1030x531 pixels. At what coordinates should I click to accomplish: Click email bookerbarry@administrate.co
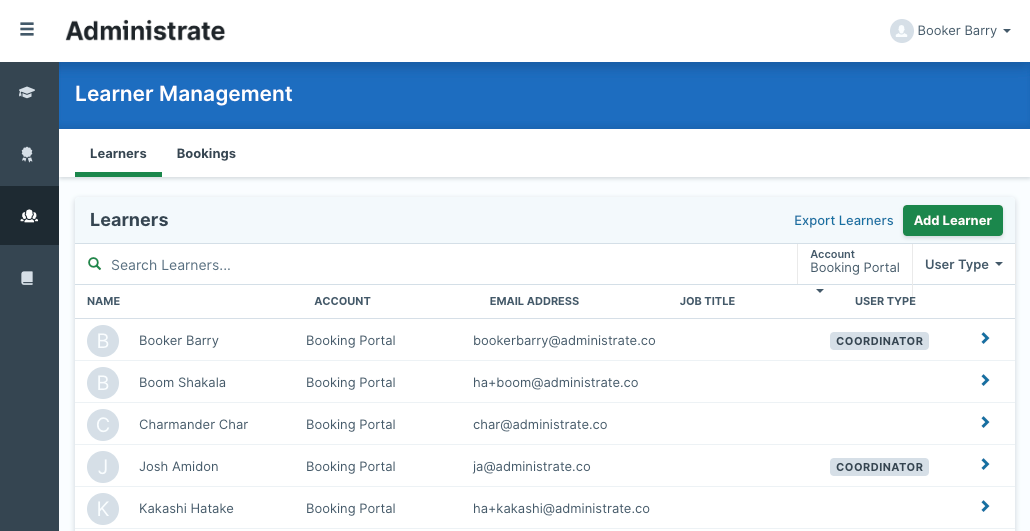564,340
